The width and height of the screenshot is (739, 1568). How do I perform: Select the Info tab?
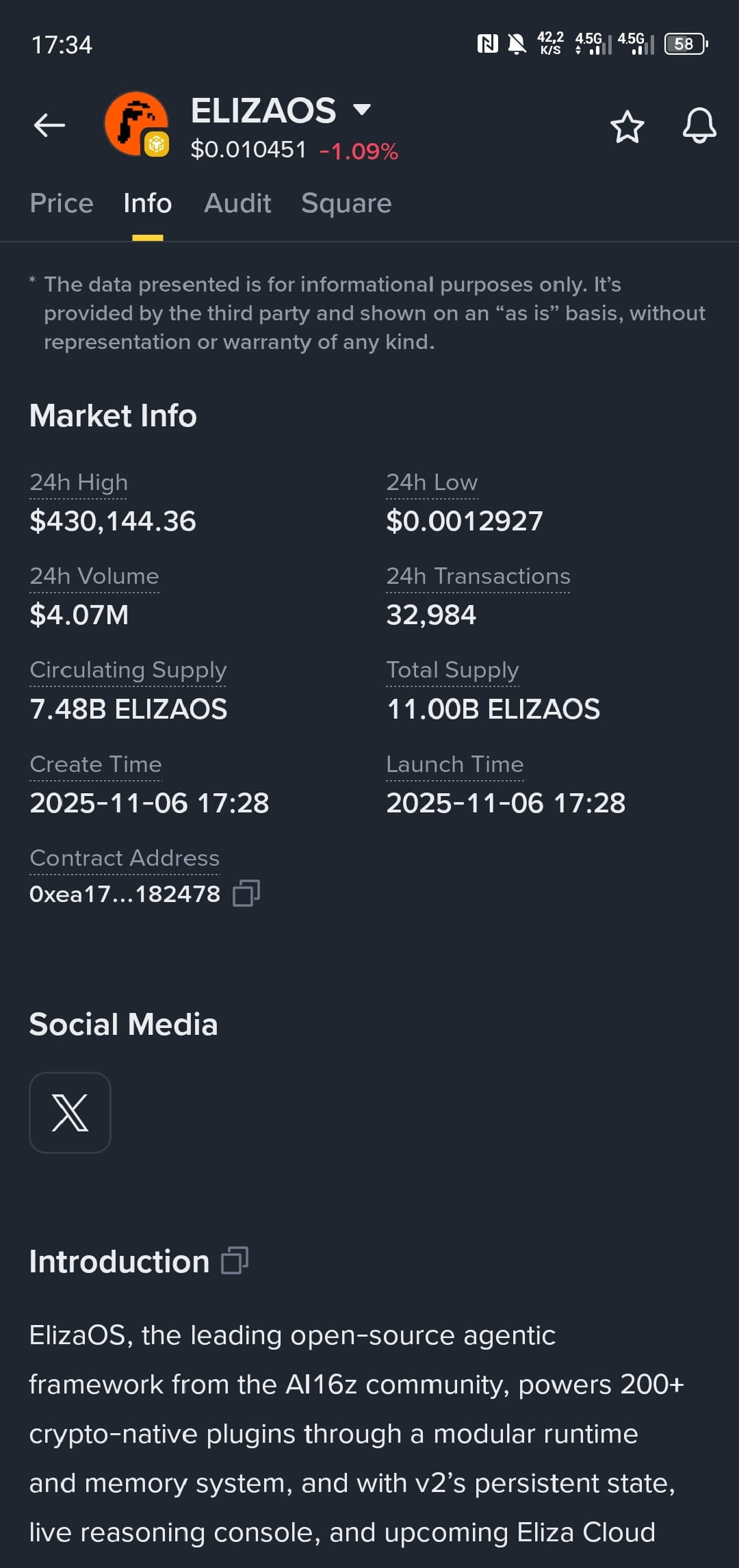(148, 203)
